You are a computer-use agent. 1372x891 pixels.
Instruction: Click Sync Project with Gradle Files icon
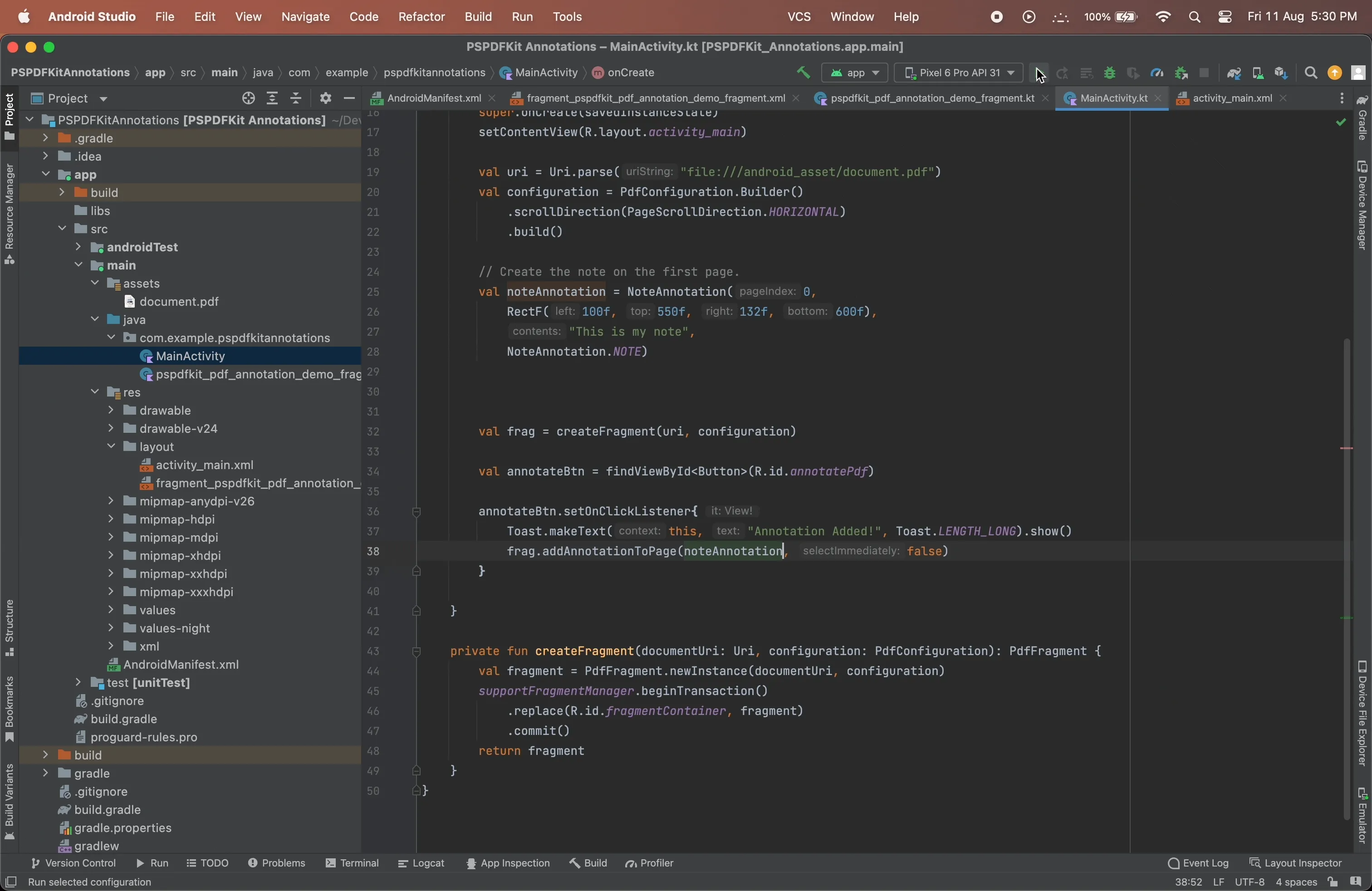coord(1234,73)
